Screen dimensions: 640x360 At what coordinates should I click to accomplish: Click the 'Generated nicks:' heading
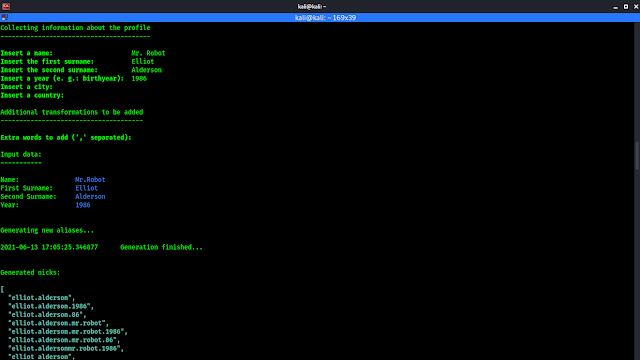pos(30,273)
